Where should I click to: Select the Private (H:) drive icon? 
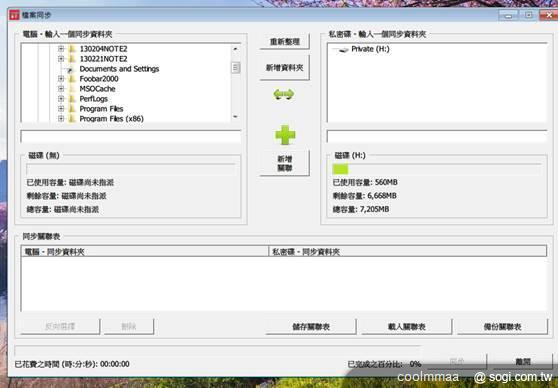[341, 49]
